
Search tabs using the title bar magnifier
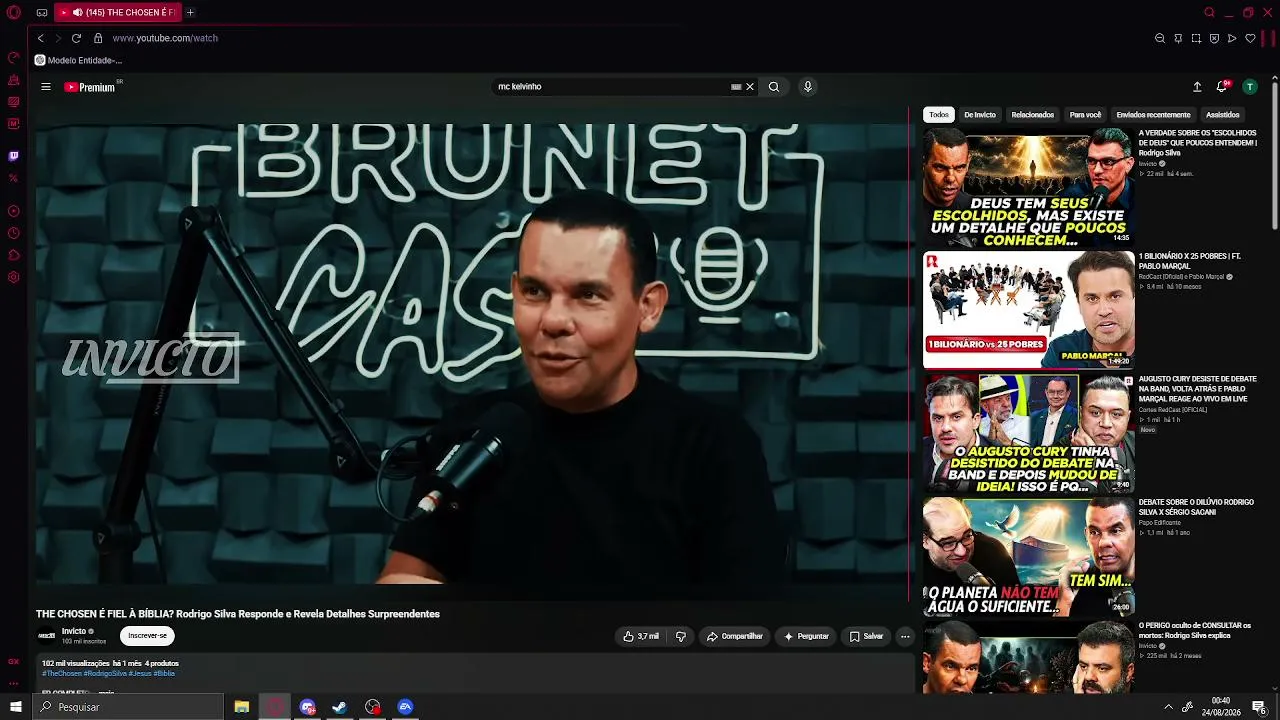pos(1209,13)
